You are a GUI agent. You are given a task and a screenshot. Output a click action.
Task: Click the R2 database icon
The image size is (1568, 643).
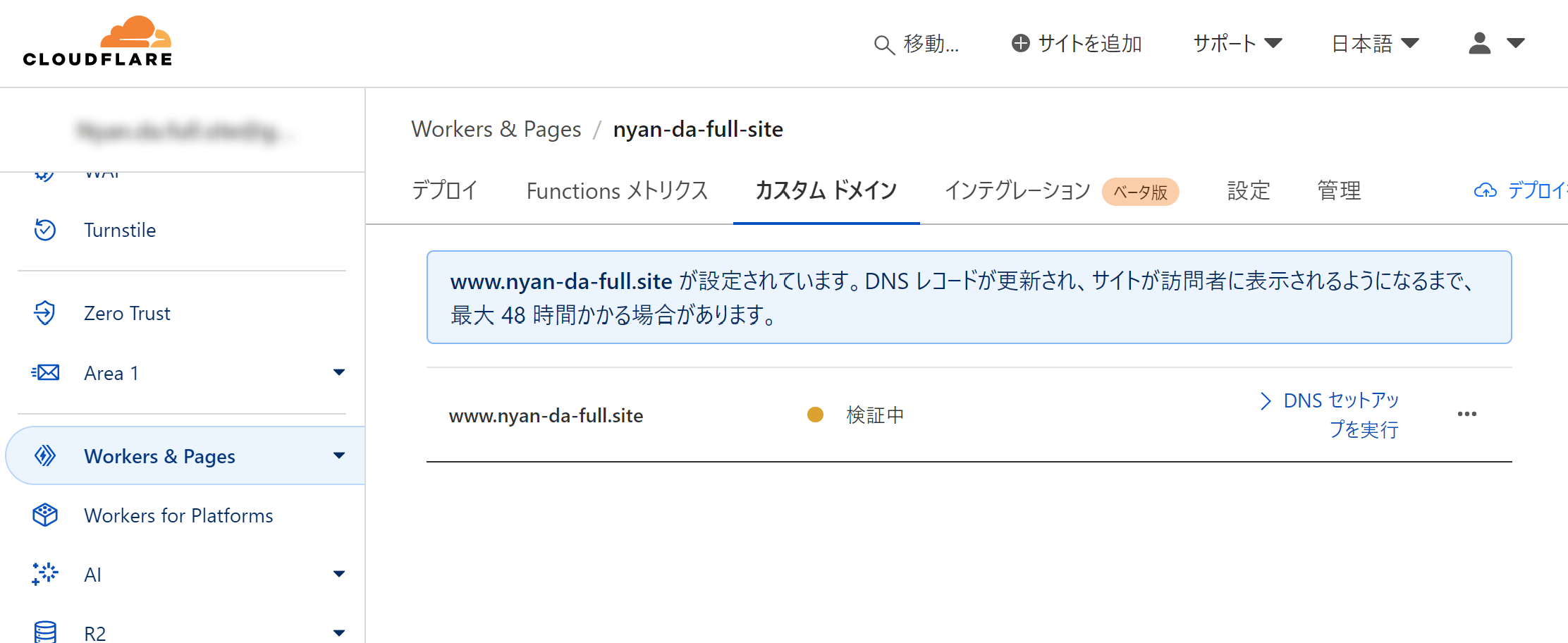tap(45, 632)
